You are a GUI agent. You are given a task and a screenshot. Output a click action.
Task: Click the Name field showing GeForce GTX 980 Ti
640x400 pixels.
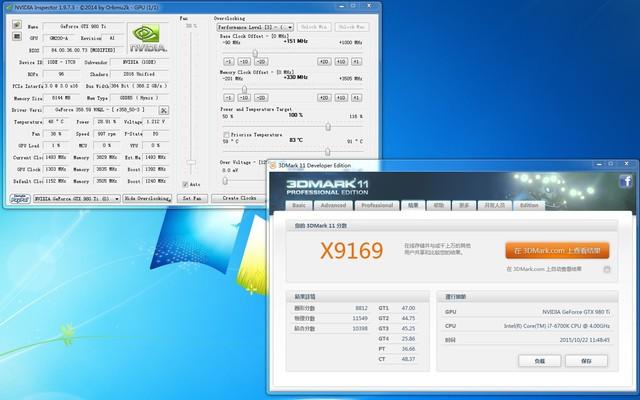(83, 27)
